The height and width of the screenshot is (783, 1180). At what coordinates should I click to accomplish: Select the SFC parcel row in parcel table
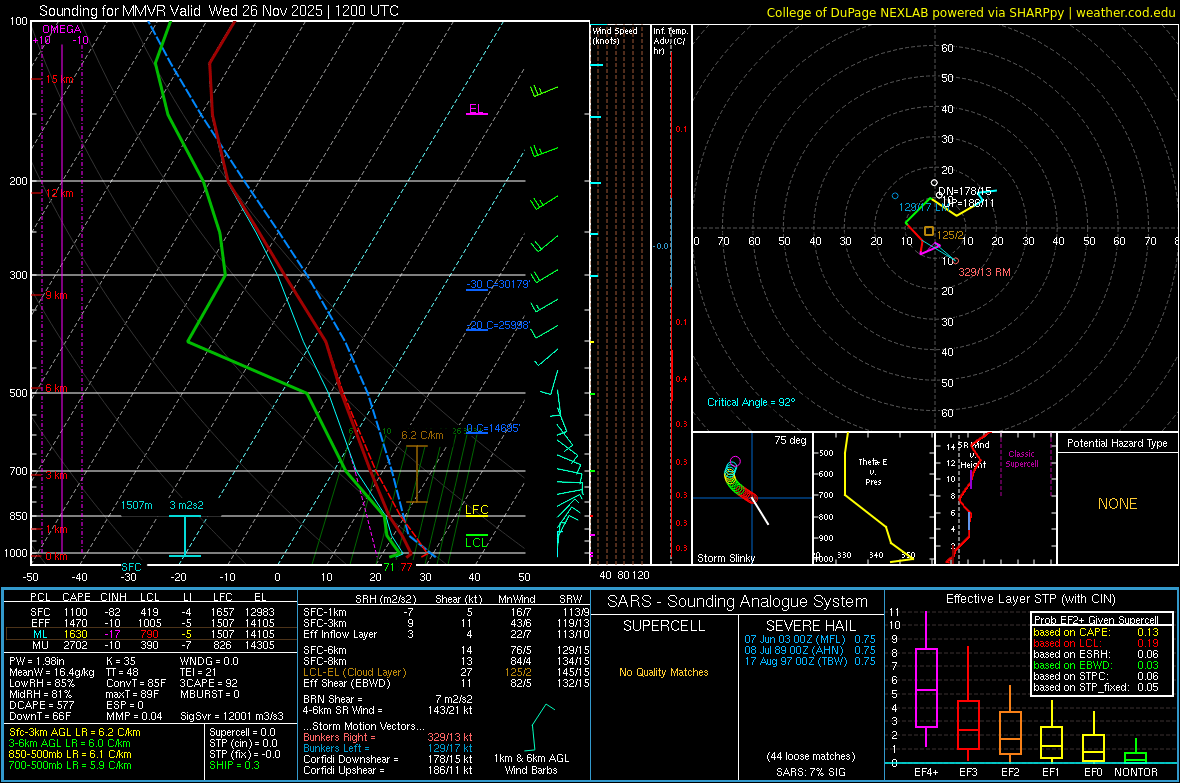pos(150,612)
